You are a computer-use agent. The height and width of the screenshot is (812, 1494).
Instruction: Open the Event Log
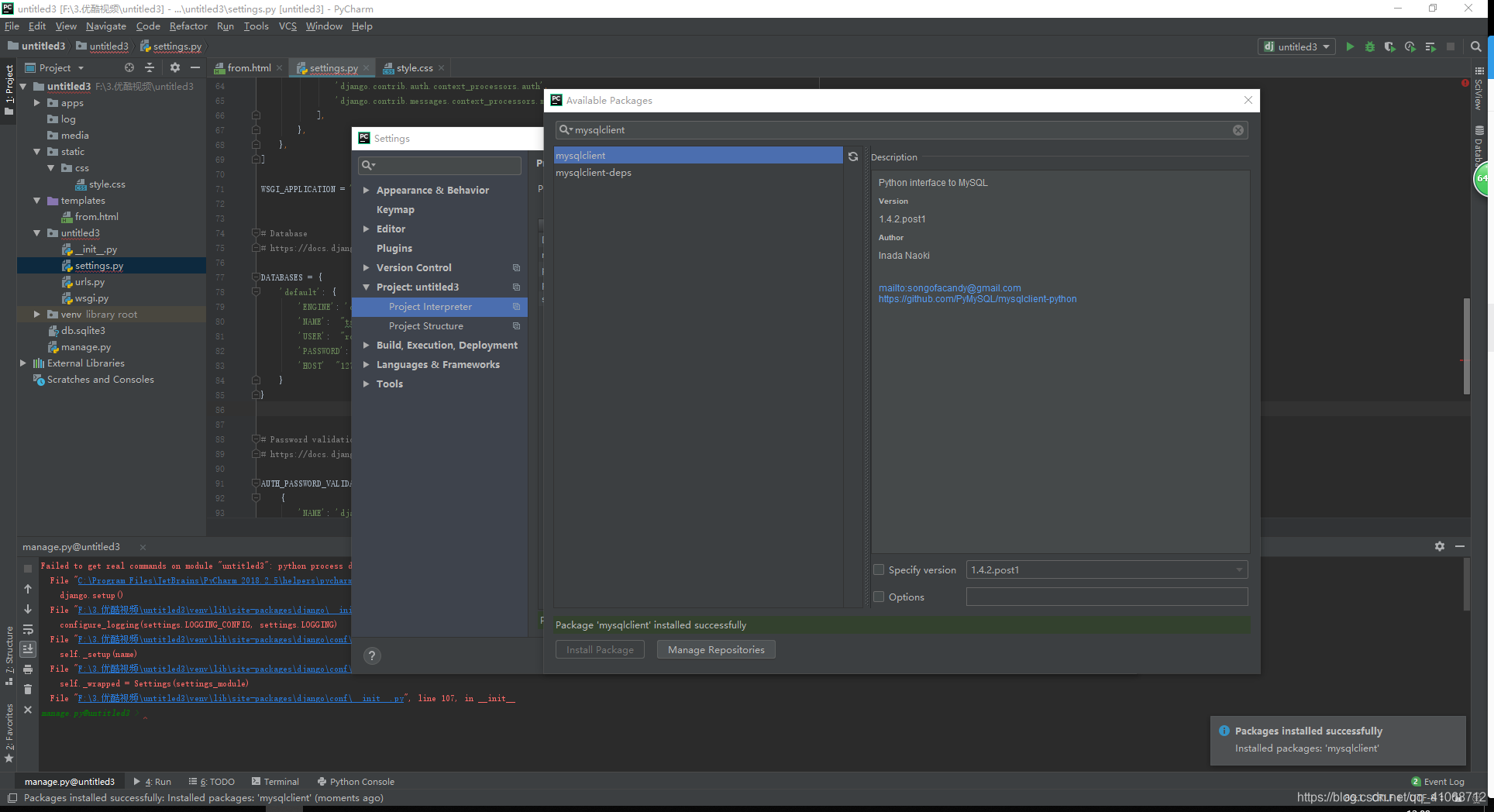[1438, 782]
